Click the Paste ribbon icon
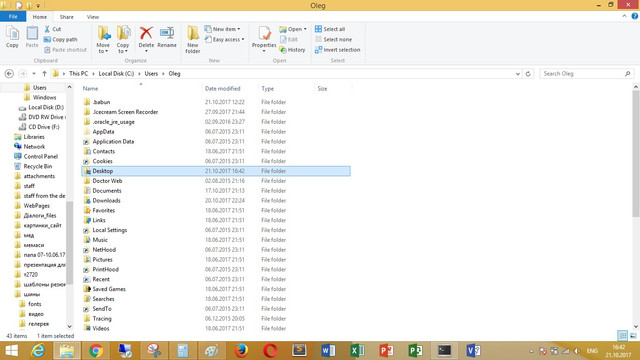 pos(32,37)
